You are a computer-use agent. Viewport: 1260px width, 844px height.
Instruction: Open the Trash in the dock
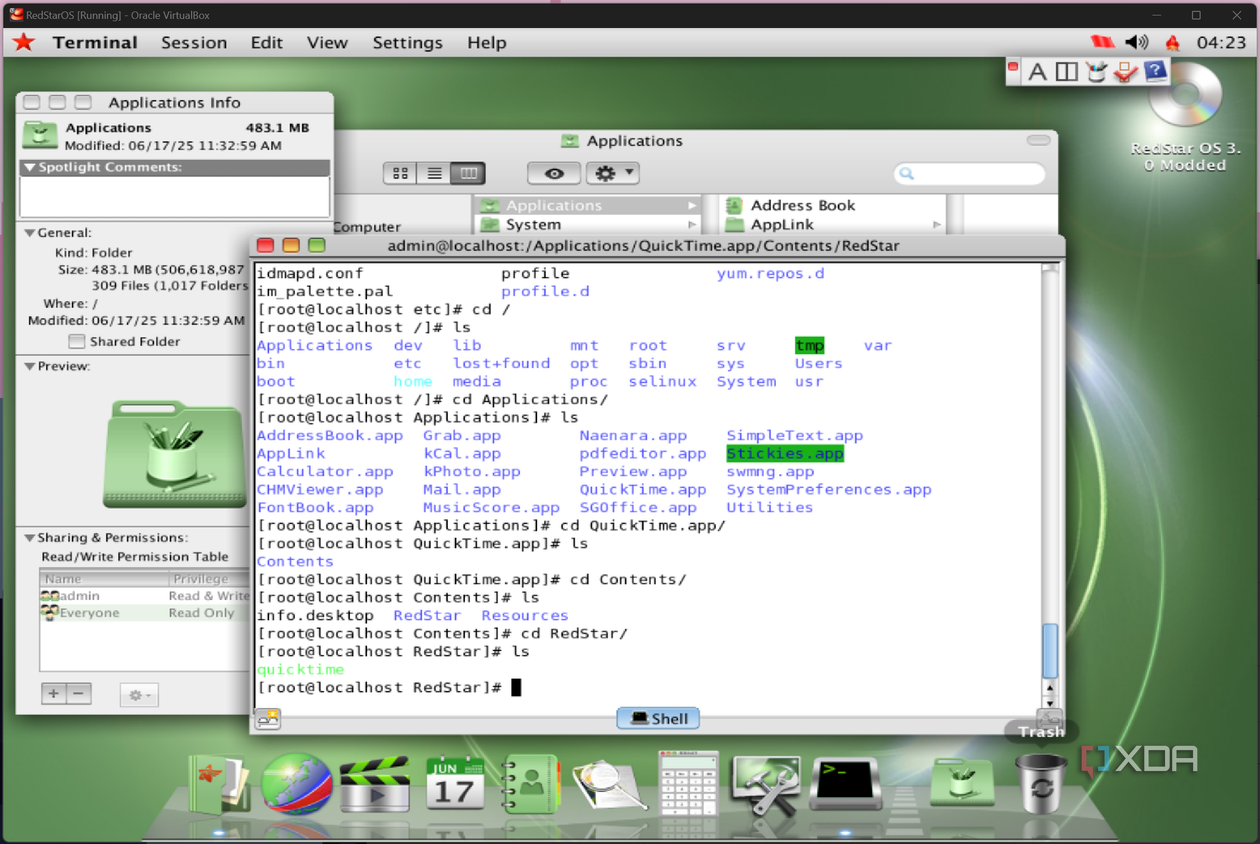(x=1041, y=783)
